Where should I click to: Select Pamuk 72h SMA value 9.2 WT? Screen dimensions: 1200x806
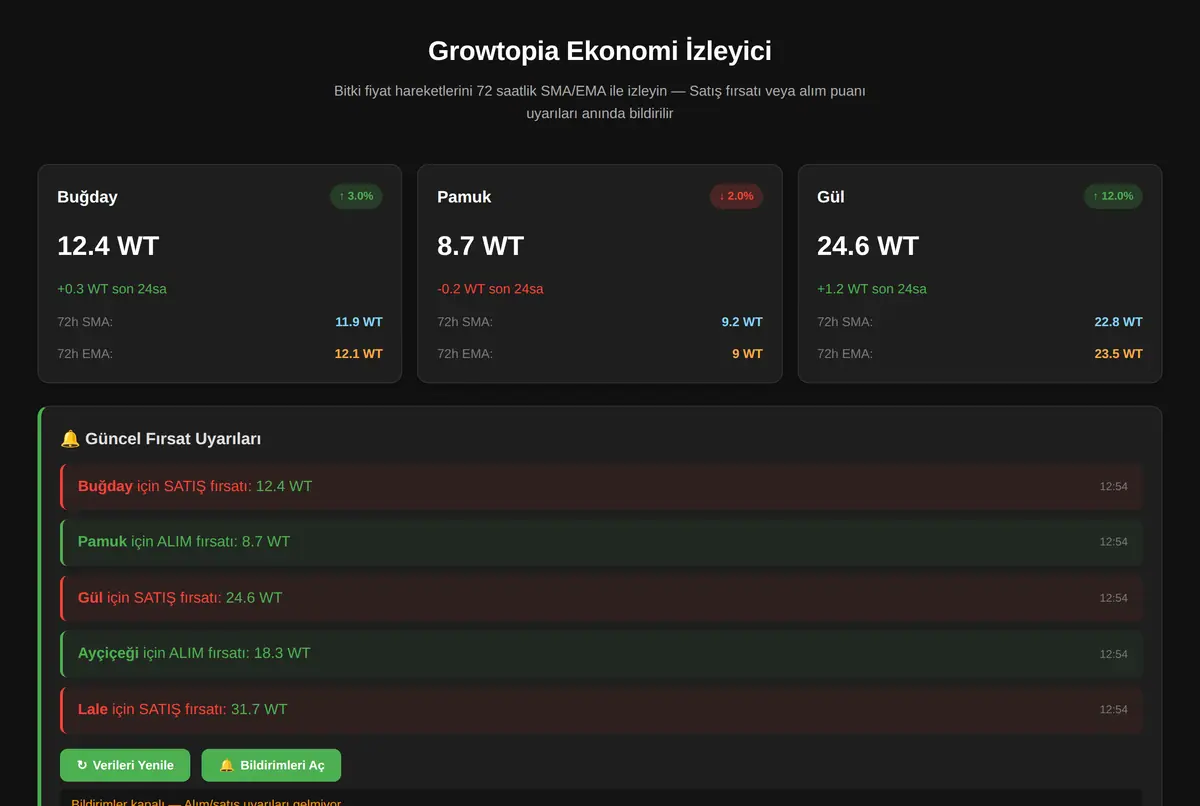click(x=742, y=322)
